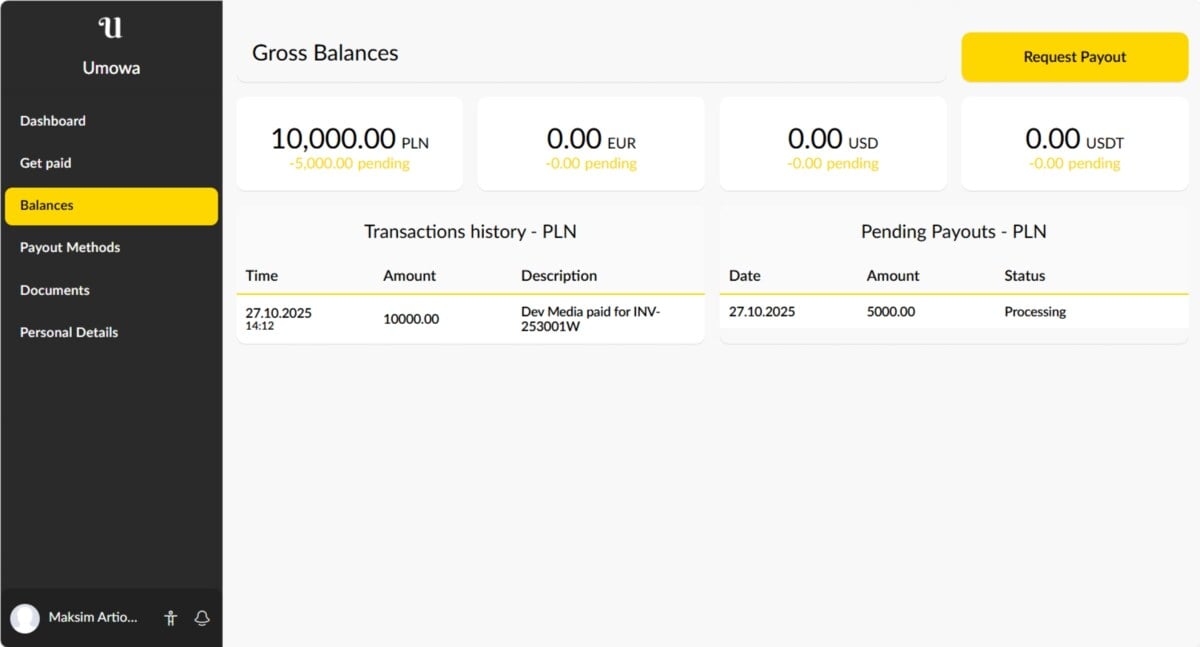Image resolution: width=1200 pixels, height=647 pixels.
Task: Open the accessibility options icon
Action: [x=170, y=618]
